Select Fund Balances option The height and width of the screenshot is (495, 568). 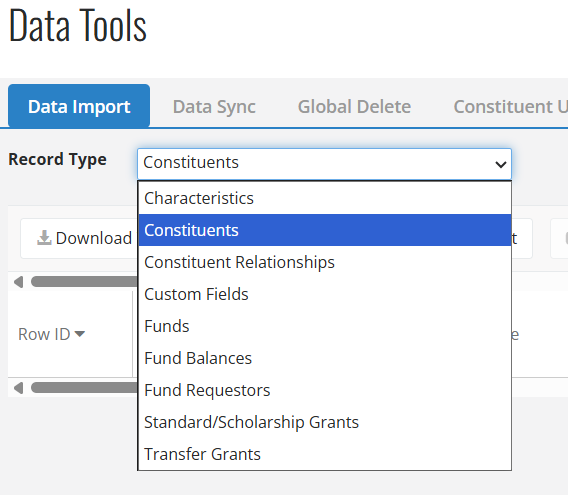click(325, 358)
